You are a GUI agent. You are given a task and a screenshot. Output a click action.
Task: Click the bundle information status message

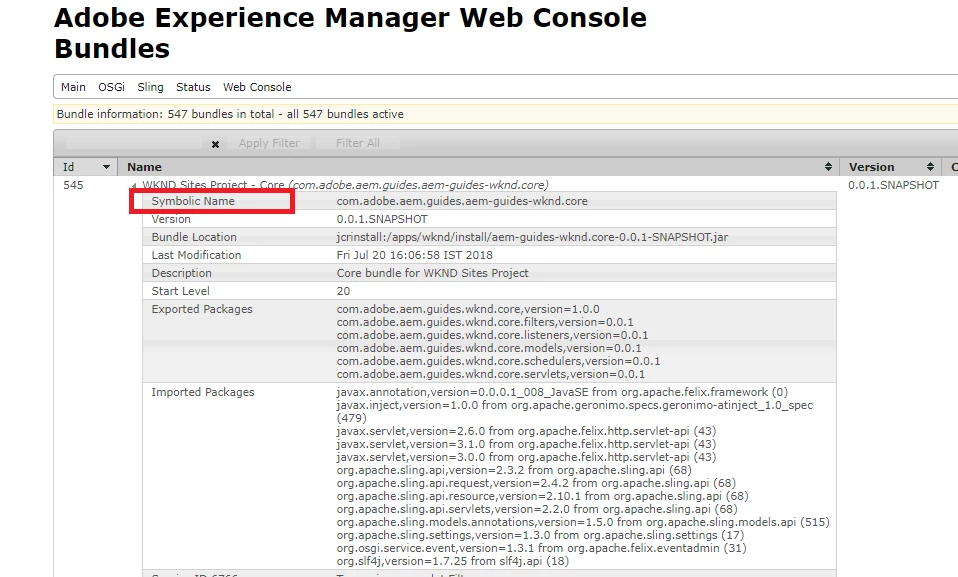coord(230,114)
